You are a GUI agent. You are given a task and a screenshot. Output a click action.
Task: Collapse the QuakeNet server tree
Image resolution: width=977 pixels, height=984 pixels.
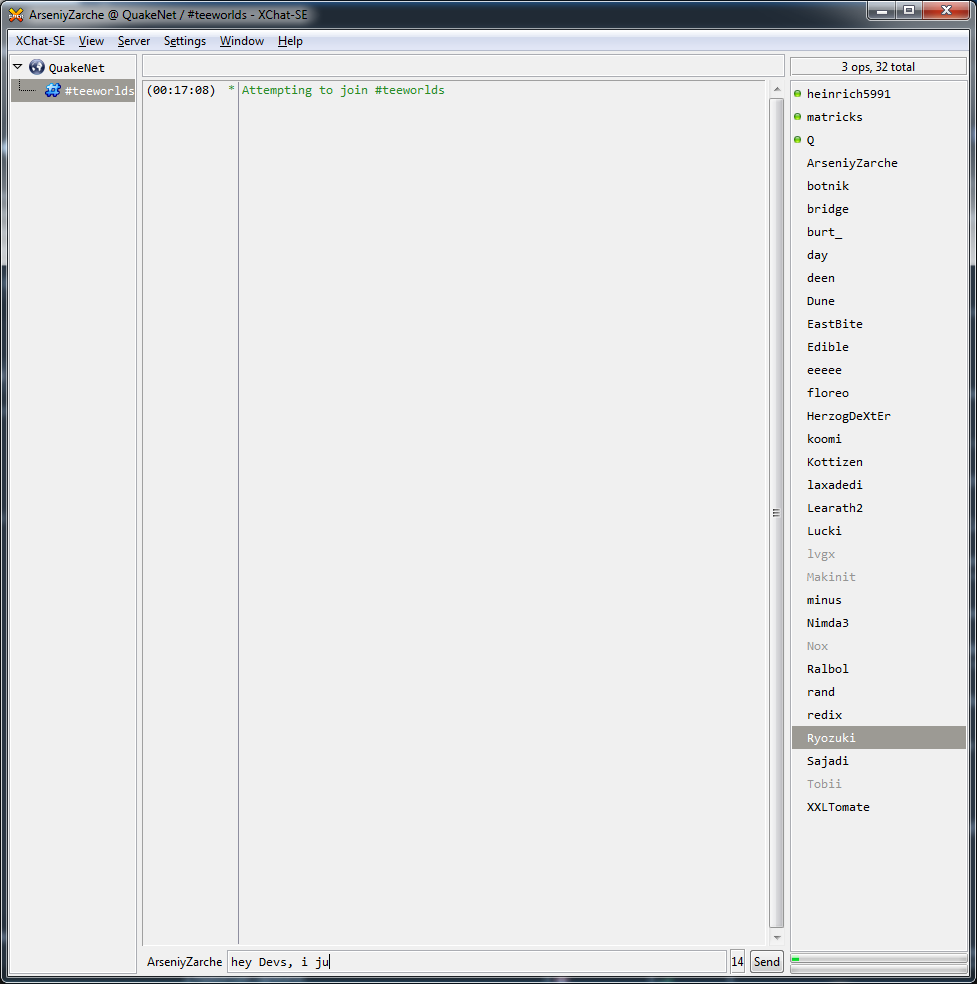click(18, 67)
